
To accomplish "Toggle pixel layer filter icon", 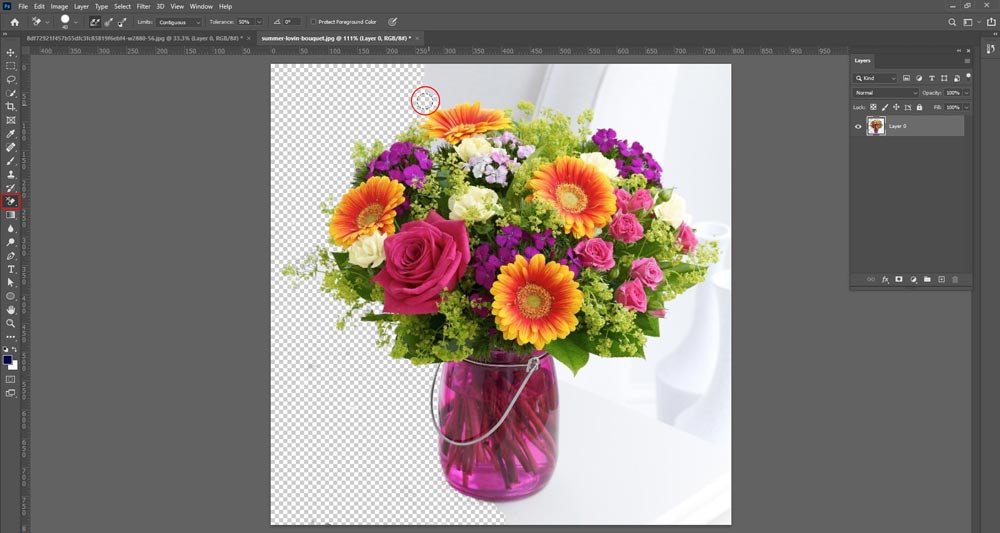I will (906, 78).
